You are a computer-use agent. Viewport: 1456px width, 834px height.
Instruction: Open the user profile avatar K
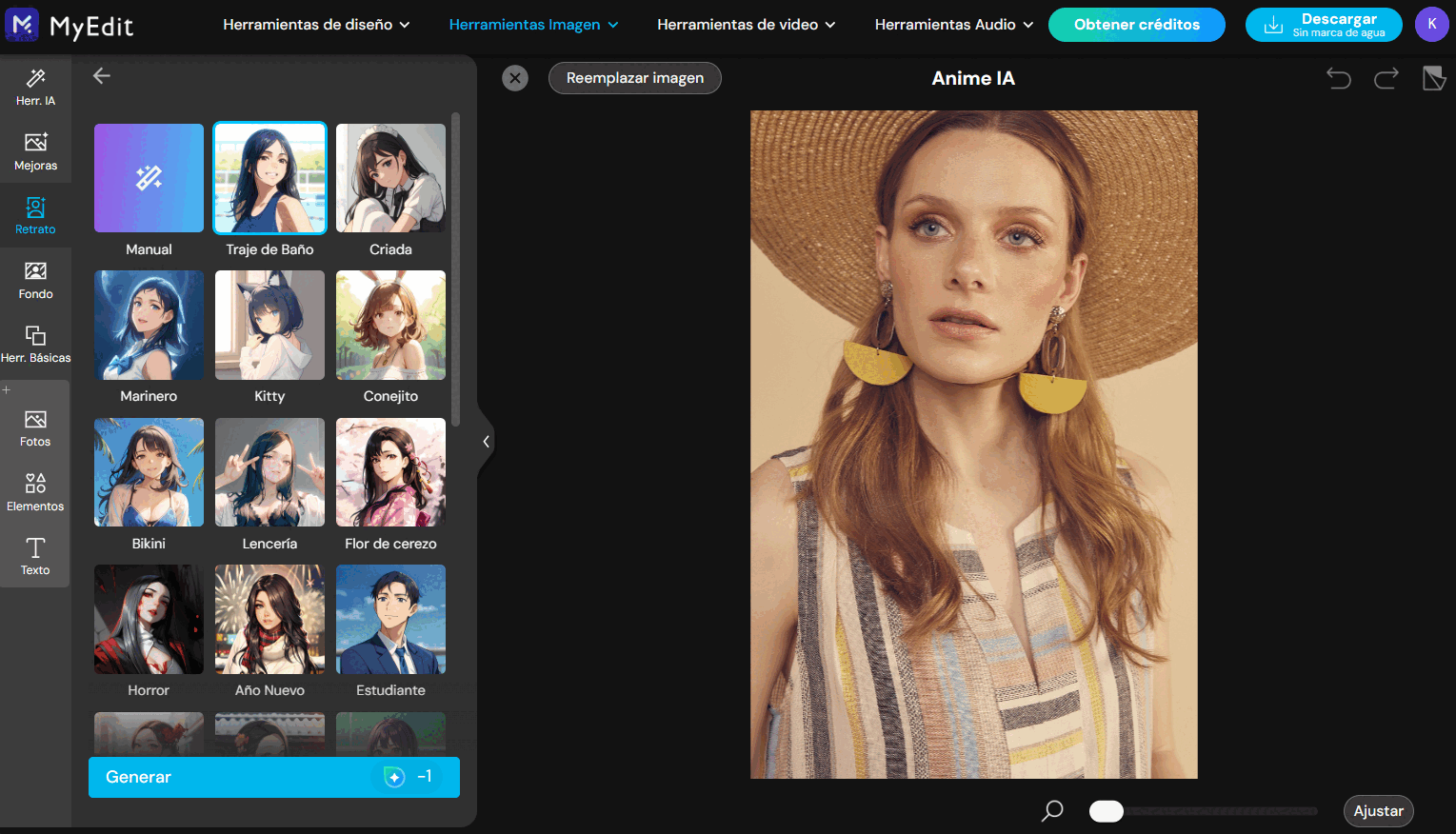click(1432, 25)
